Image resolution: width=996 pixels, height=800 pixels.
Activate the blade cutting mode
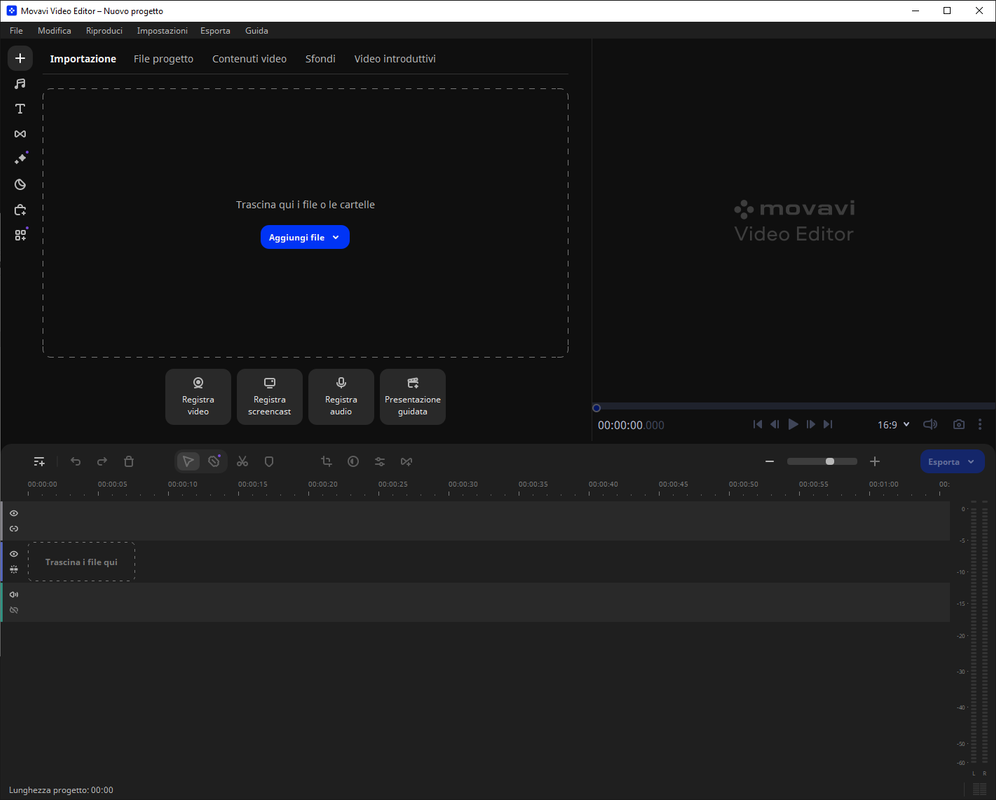tap(215, 461)
